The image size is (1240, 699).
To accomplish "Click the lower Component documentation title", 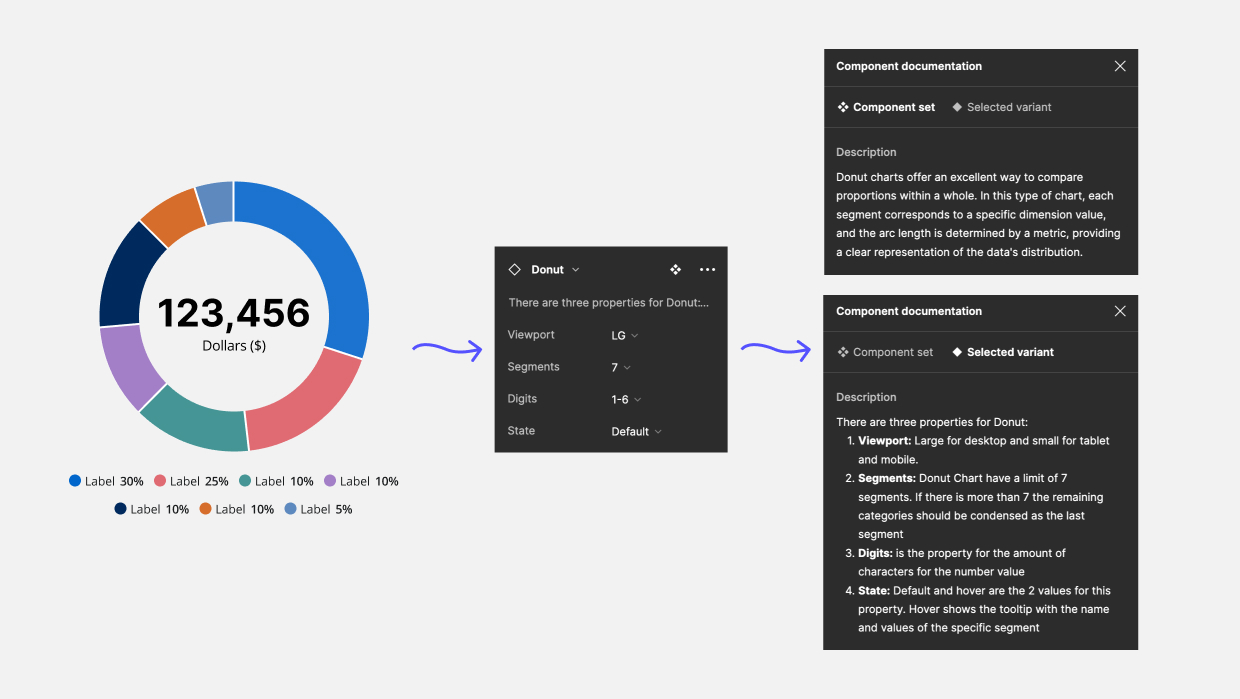I will (909, 311).
